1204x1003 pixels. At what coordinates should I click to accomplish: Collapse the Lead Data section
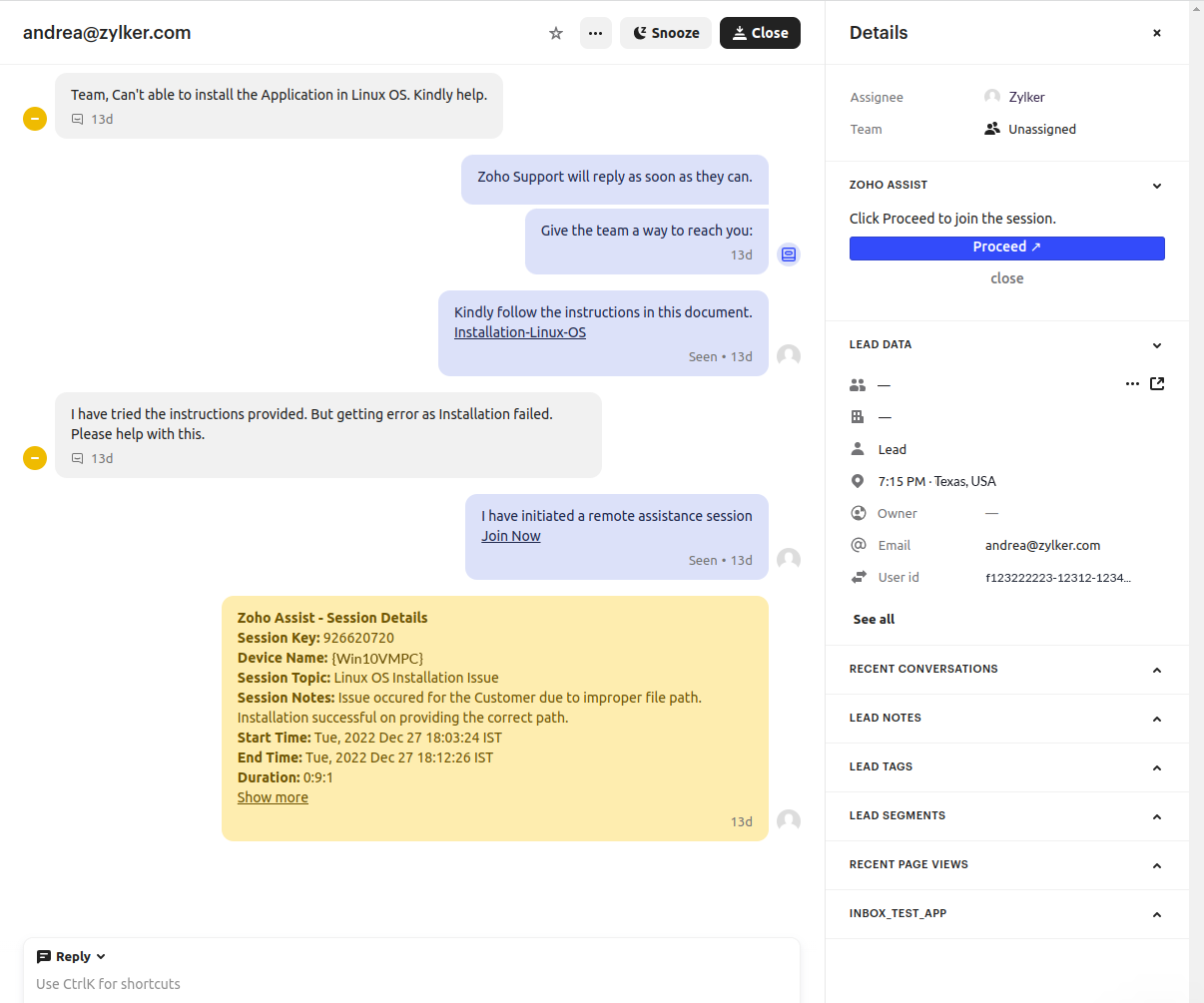(1157, 345)
